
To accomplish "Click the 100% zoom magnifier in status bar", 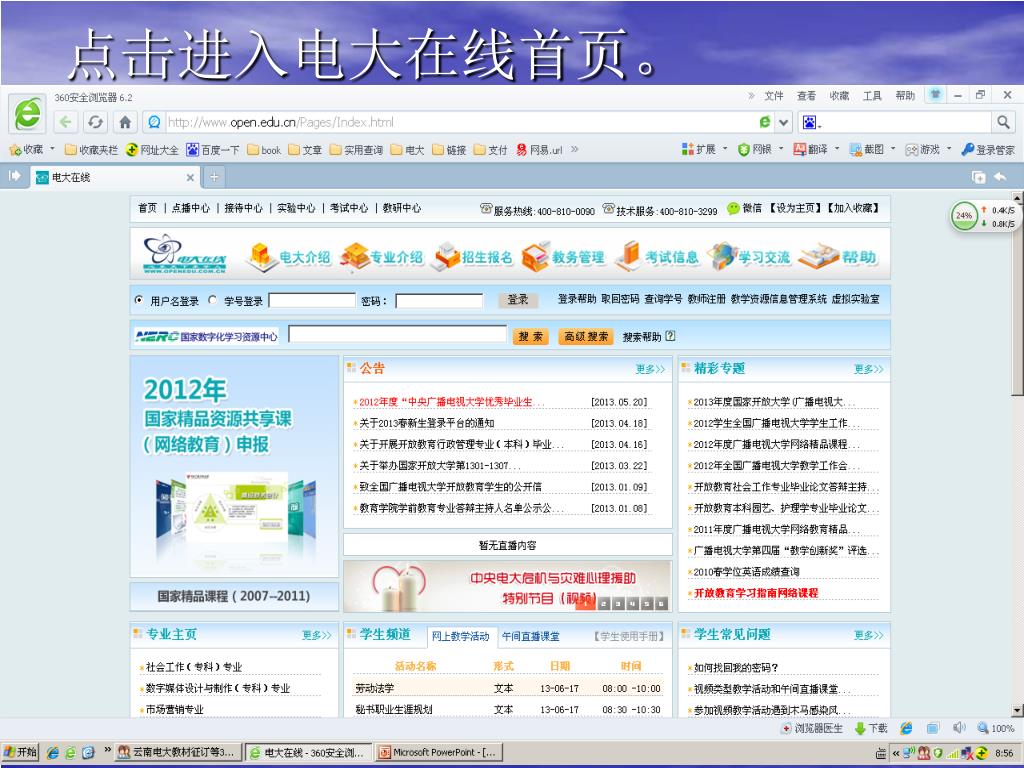I will [x=983, y=728].
